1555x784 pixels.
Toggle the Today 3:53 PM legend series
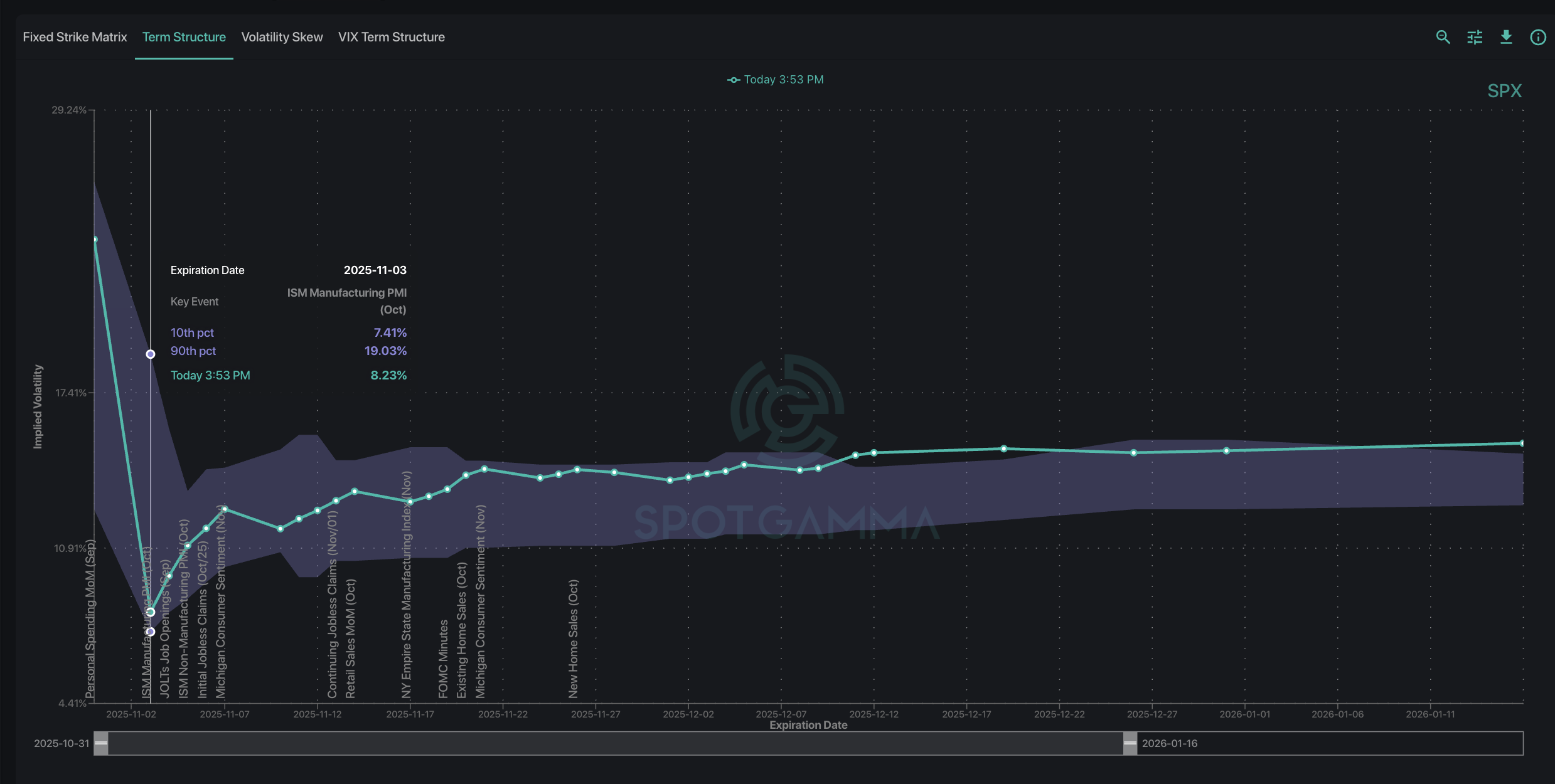[776, 80]
